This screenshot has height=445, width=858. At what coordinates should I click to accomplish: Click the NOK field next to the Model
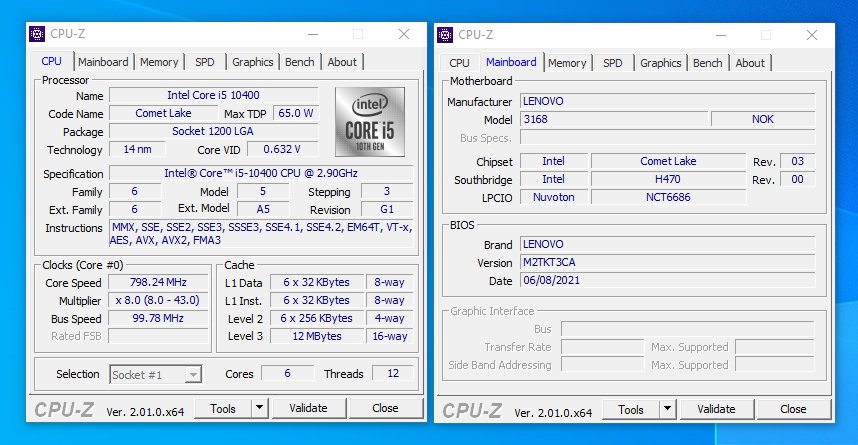[x=763, y=119]
